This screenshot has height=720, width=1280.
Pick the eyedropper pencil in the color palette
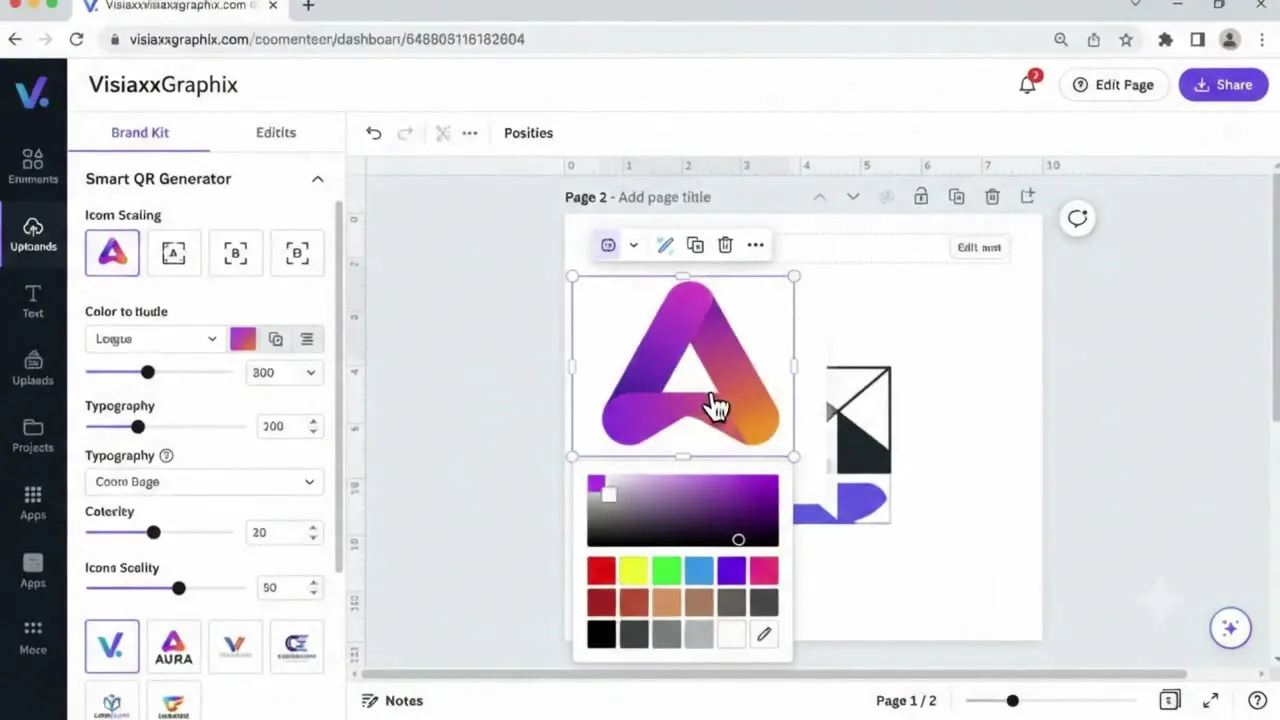[x=764, y=634]
